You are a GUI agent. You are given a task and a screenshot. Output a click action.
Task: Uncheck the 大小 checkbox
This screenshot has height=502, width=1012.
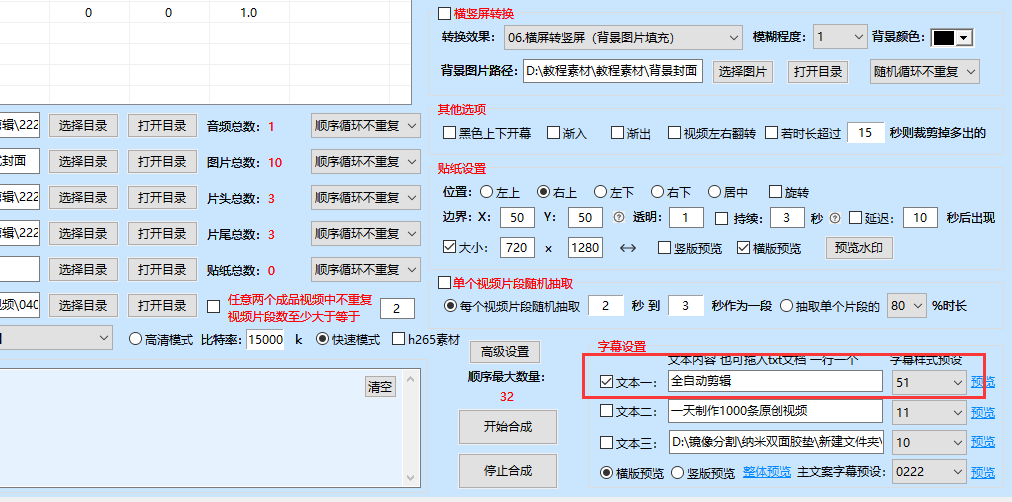click(449, 248)
